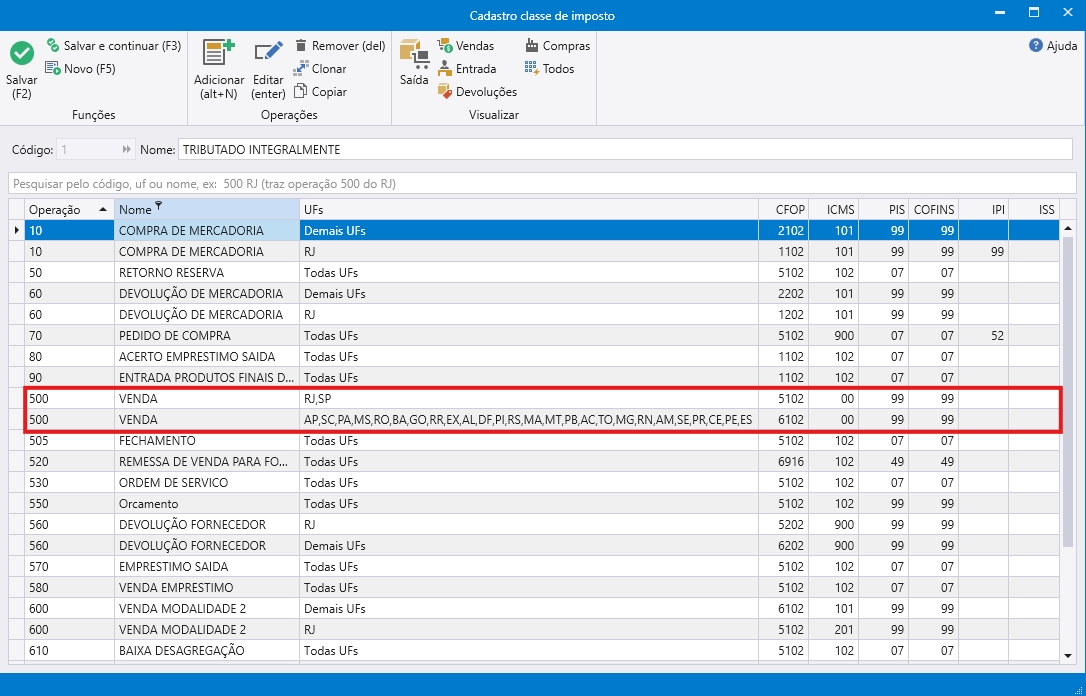Click Editar (enter) pencil button
The image size is (1086, 696).
[x=268, y=69]
